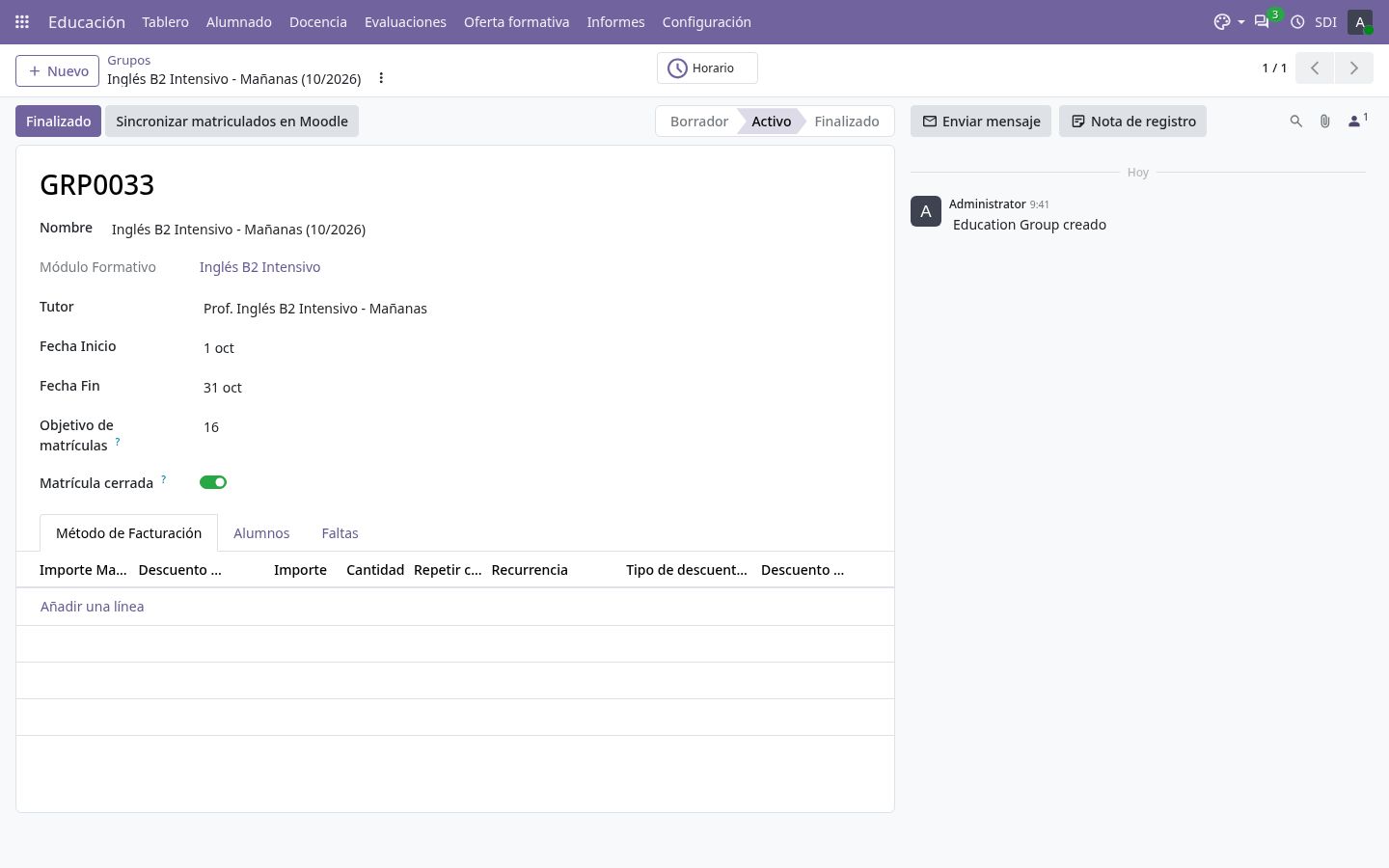Open the Tablero menu item
The image size is (1389, 868).
coord(166,21)
